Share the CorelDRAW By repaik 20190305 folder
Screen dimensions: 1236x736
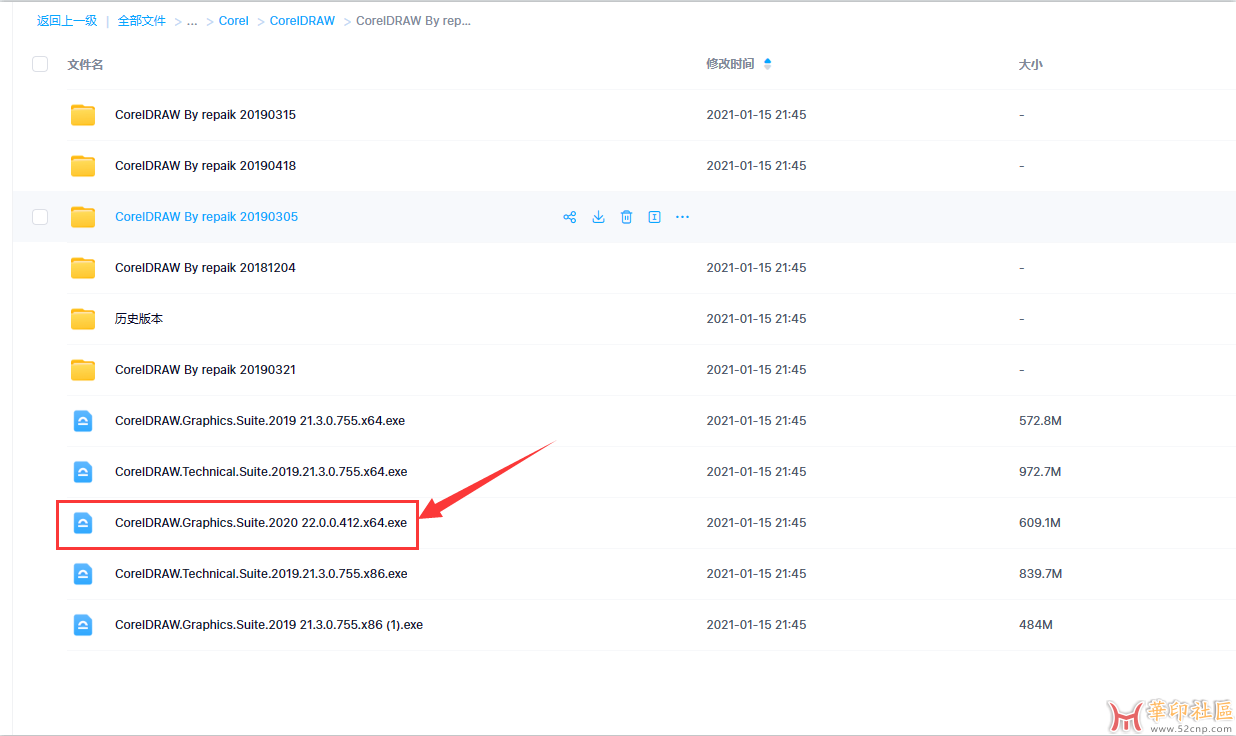pos(570,217)
